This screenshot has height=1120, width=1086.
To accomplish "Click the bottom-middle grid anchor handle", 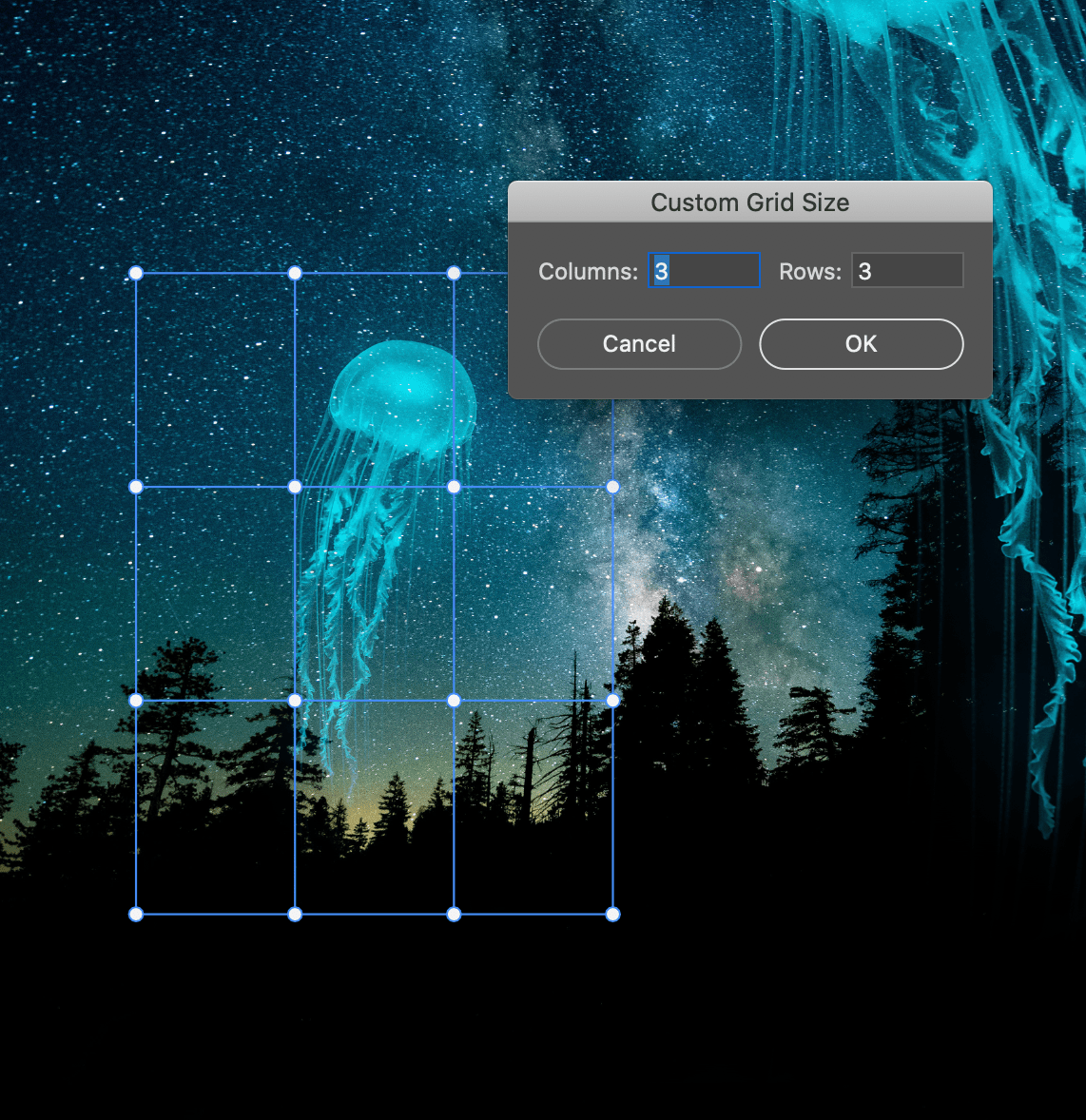I will (295, 914).
